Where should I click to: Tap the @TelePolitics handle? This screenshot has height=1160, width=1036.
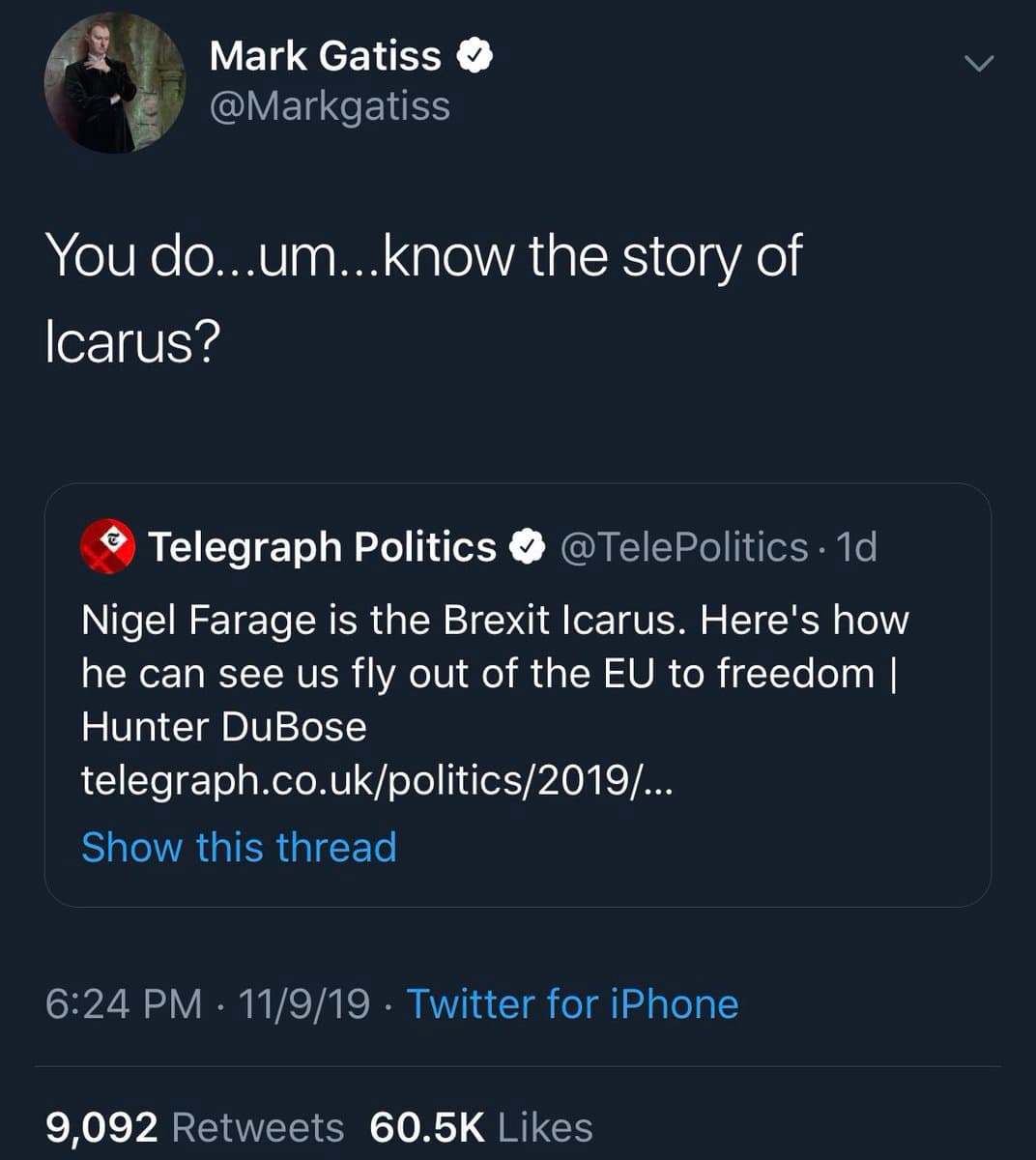click(683, 547)
